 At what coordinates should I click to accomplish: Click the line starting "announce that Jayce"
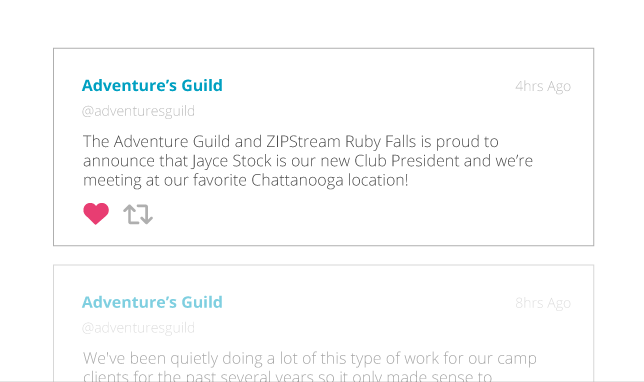pos(308,161)
